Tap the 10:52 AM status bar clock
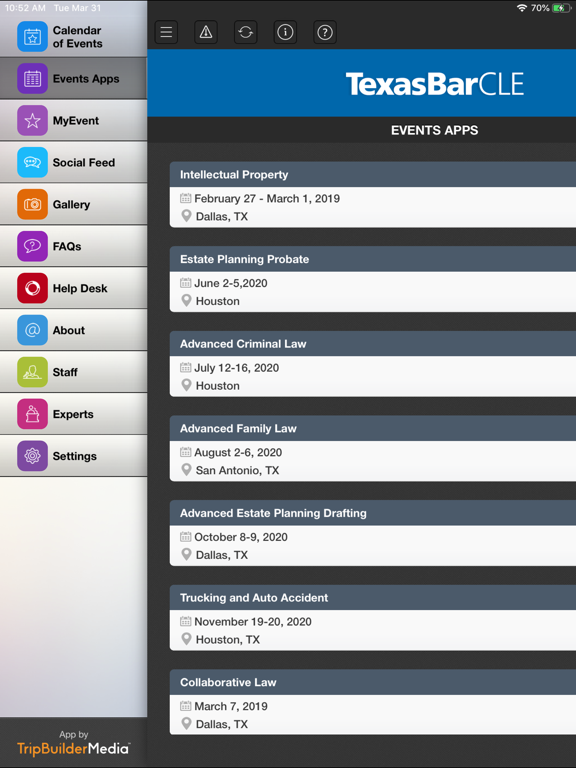 click(x=25, y=8)
